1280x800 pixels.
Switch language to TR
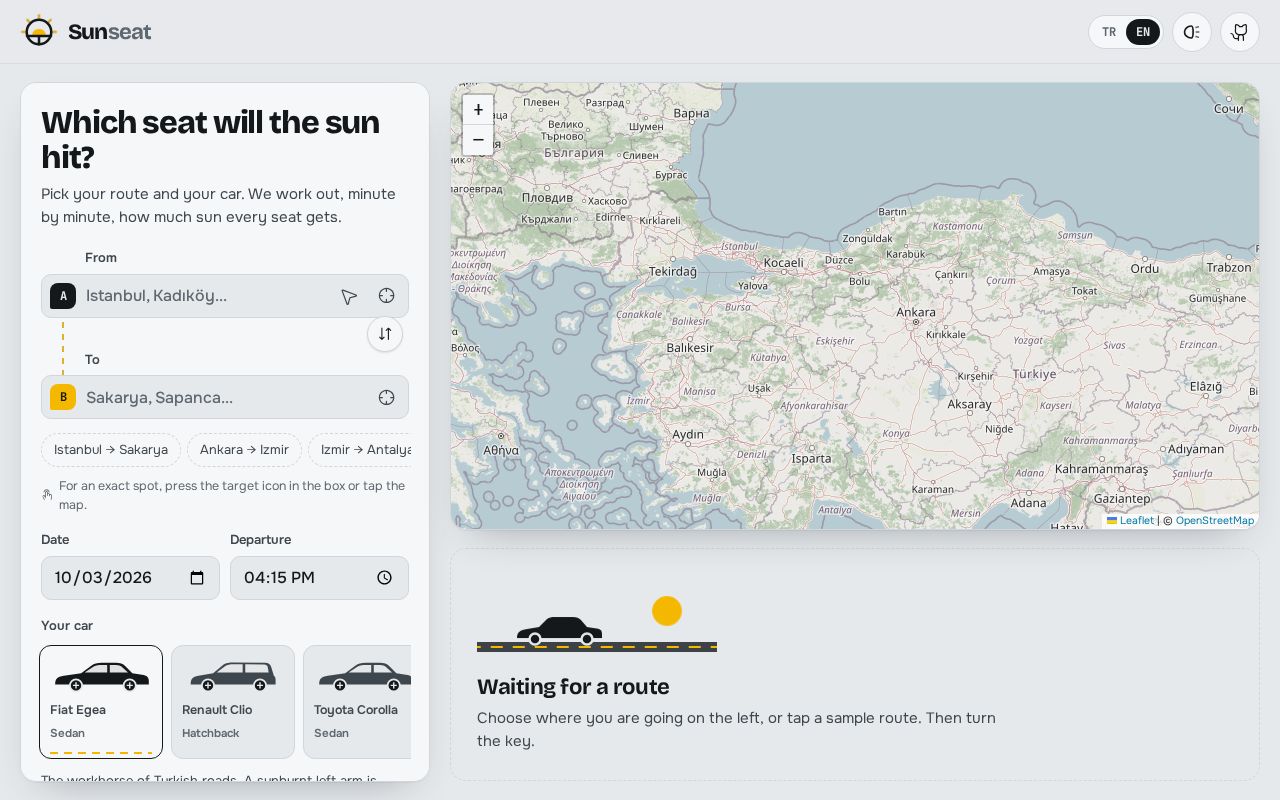1109,32
